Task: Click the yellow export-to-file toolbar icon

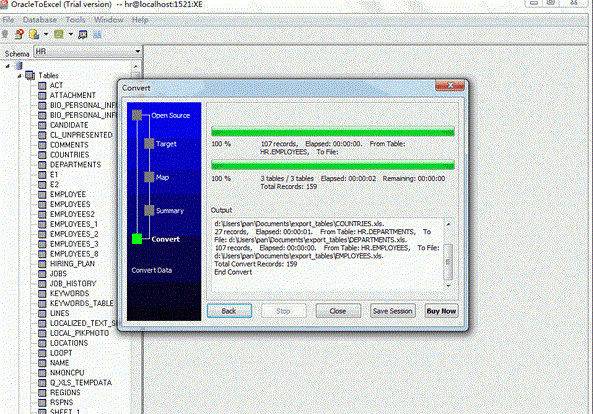Action: point(34,34)
